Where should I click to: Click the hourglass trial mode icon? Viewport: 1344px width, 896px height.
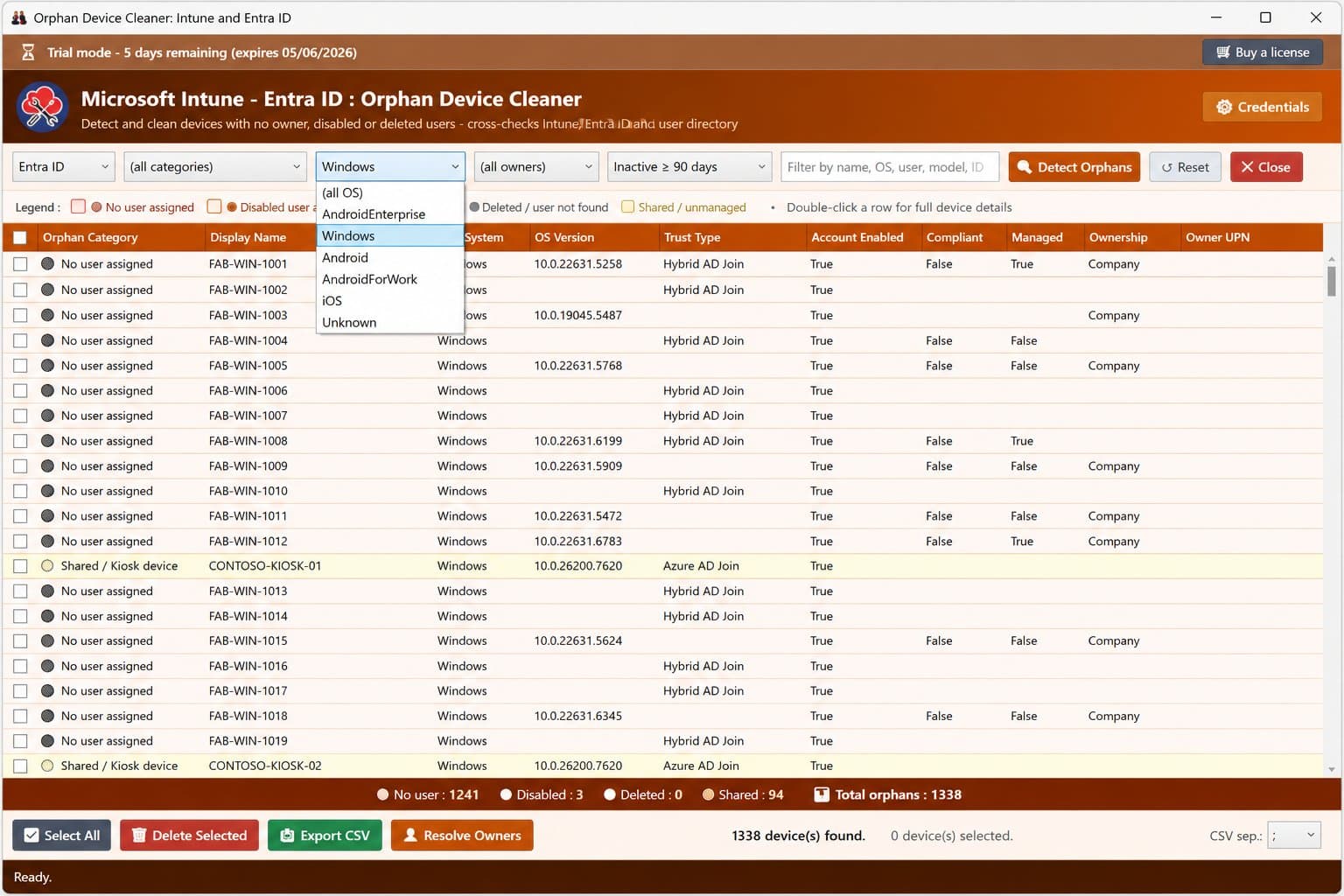click(28, 52)
